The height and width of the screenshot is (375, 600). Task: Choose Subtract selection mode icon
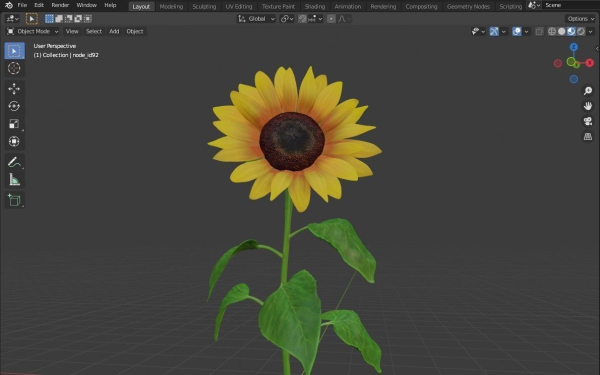pos(68,19)
